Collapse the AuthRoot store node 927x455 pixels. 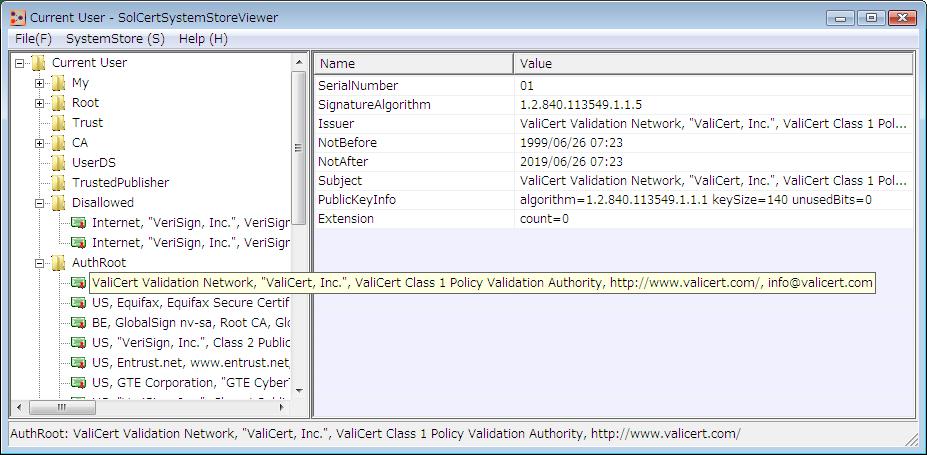click(40, 263)
